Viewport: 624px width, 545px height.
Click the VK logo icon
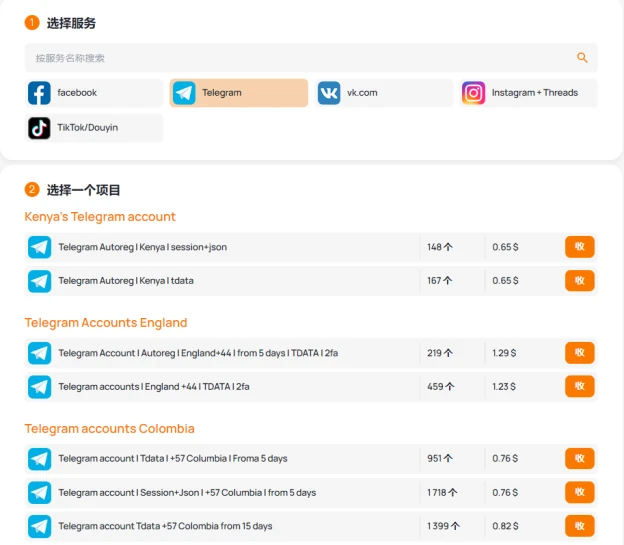tap(329, 93)
